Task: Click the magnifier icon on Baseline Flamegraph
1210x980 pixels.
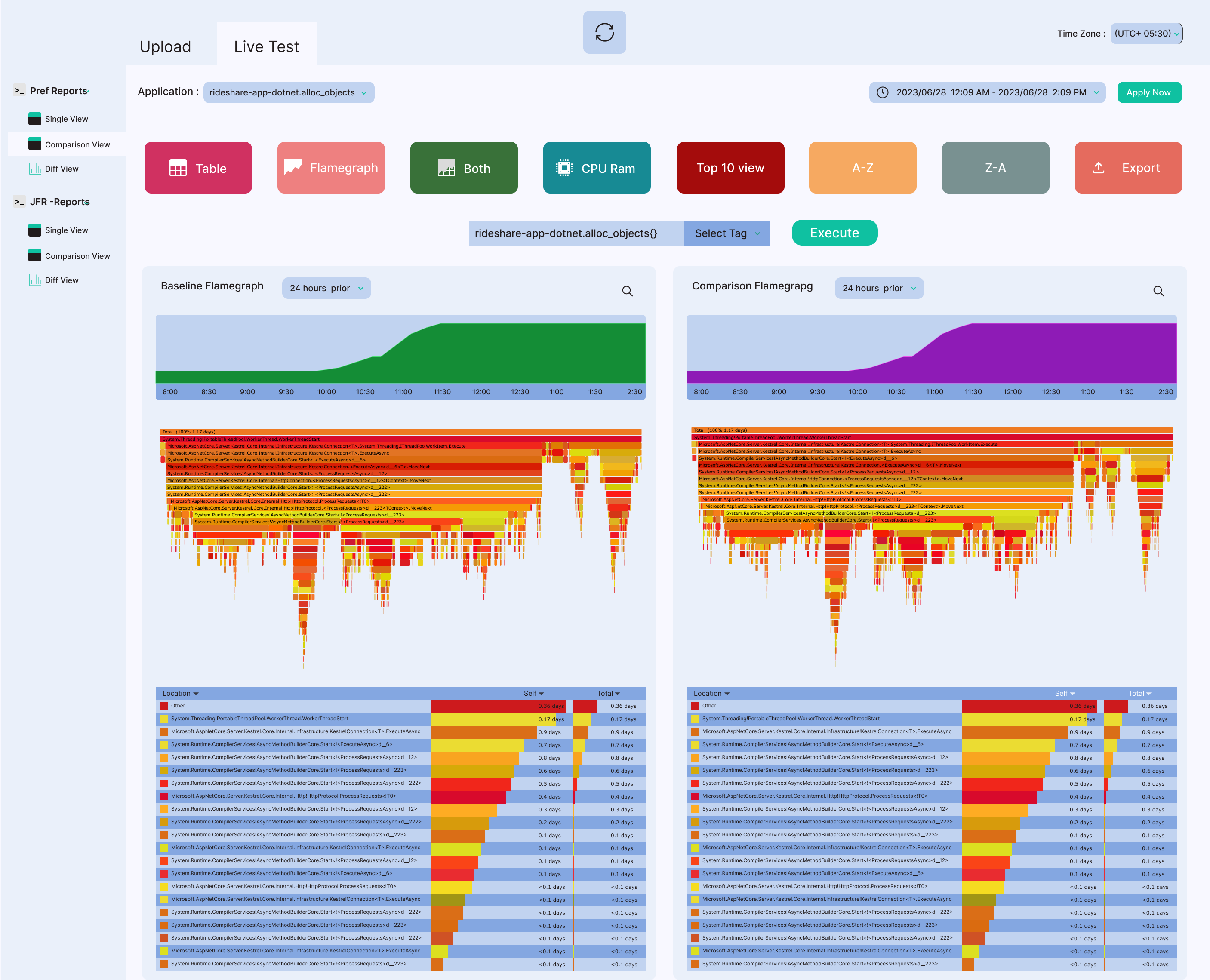Action: tap(627, 292)
